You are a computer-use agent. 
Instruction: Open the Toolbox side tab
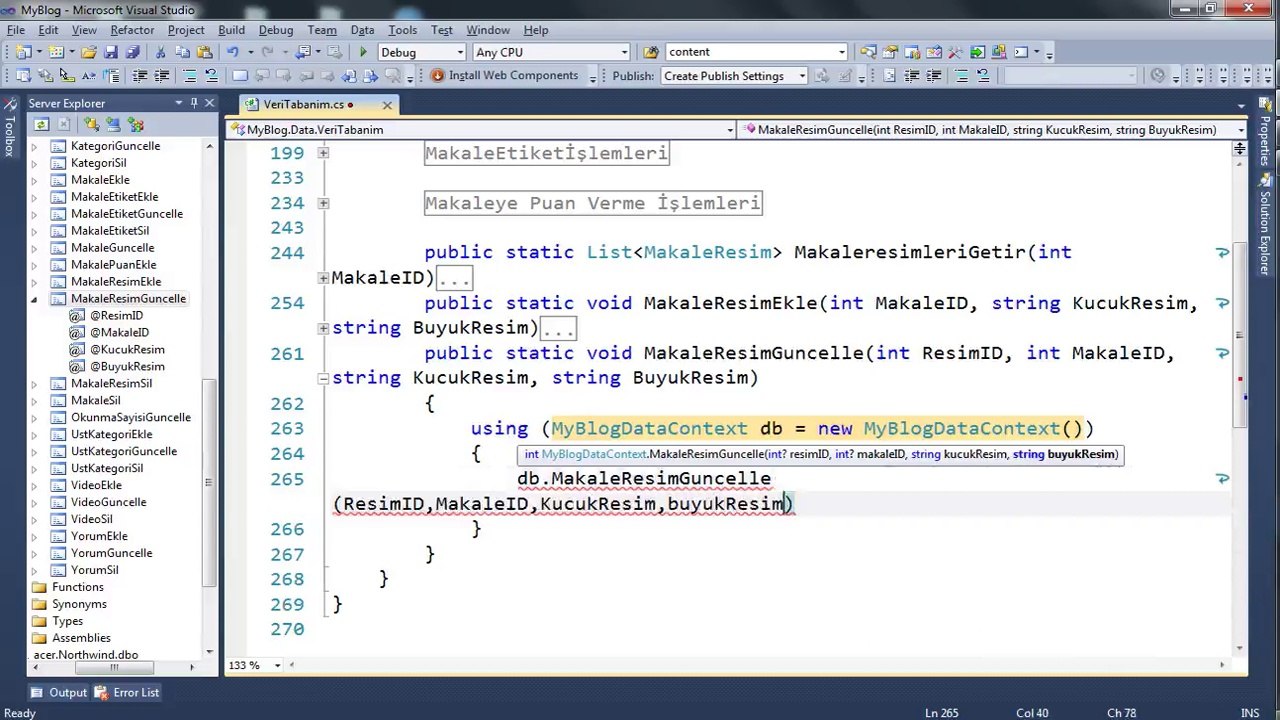tap(9, 130)
